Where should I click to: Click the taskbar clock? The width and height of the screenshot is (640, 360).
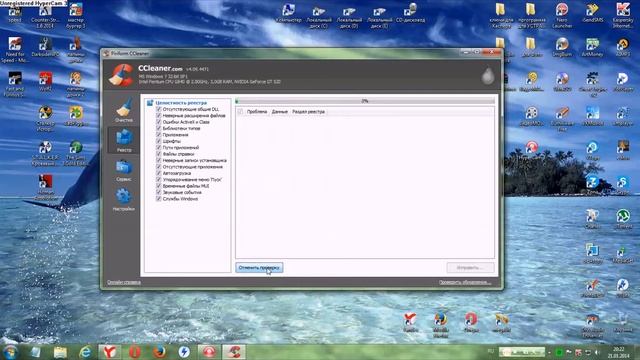click(619, 352)
